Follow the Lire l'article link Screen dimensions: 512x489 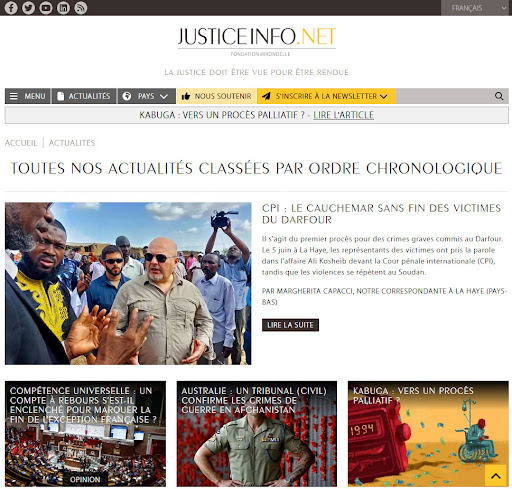point(343,115)
